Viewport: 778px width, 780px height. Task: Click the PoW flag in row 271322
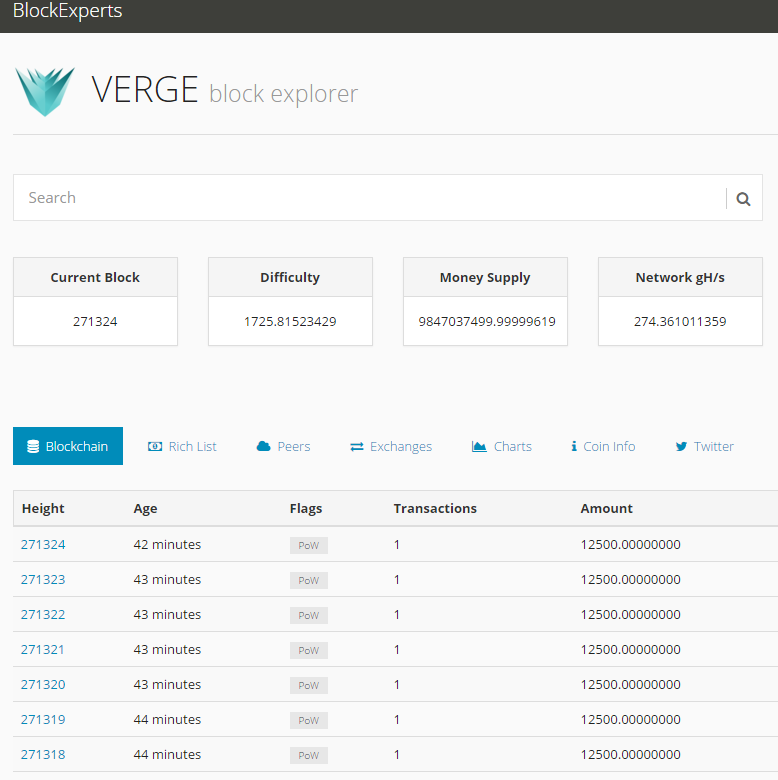click(x=308, y=615)
